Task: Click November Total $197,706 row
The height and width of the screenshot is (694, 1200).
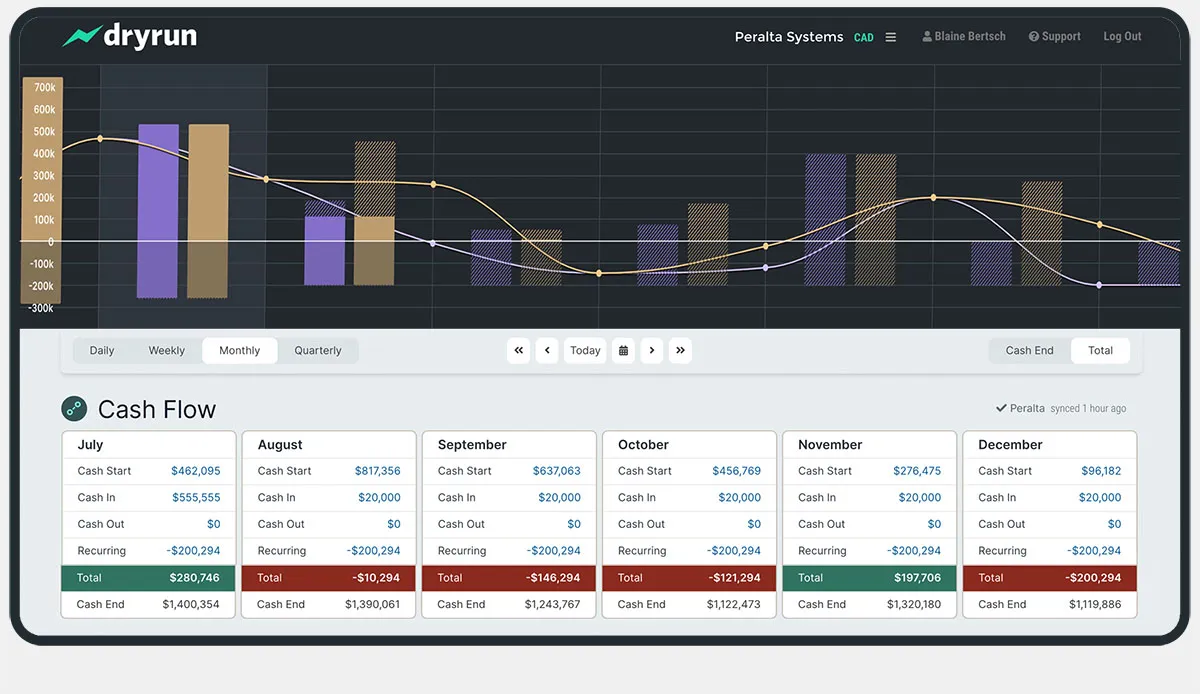Action: pyautogui.click(x=869, y=578)
